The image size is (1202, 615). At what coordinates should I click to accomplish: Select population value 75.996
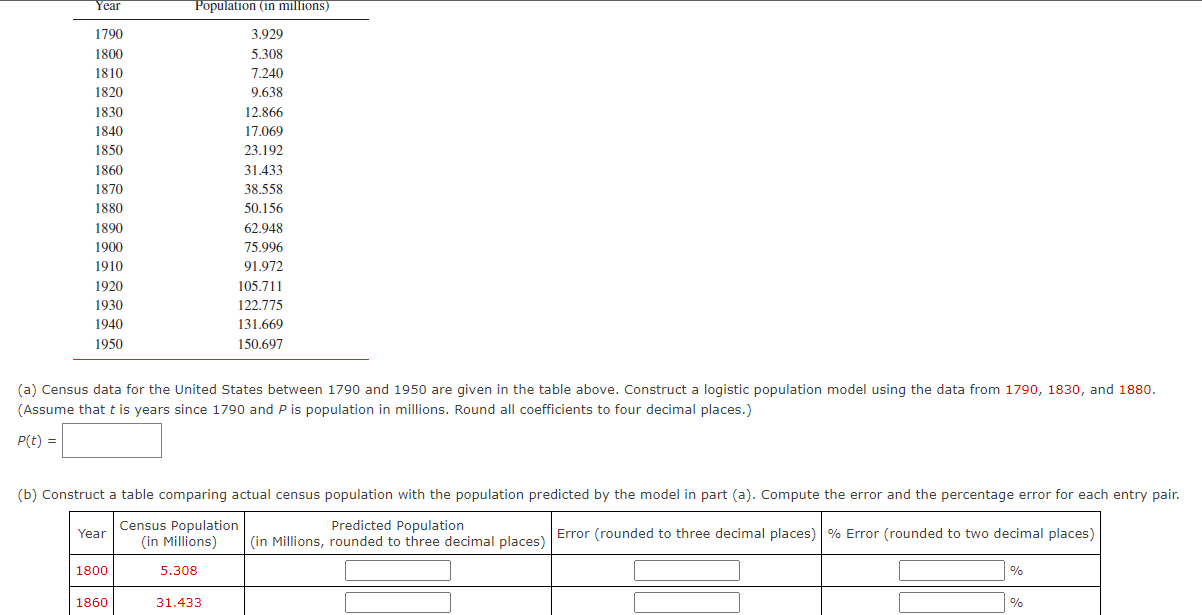click(x=264, y=247)
